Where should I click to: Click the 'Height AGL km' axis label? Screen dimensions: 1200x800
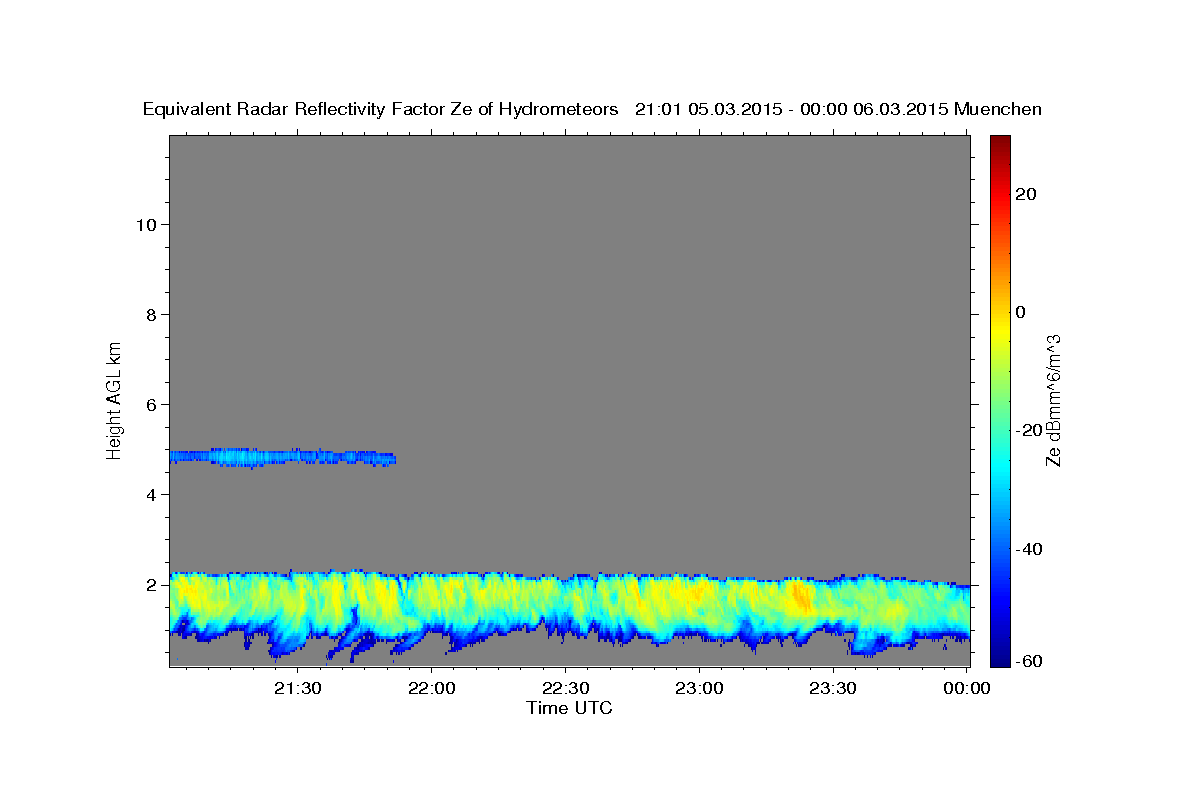click(x=115, y=400)
